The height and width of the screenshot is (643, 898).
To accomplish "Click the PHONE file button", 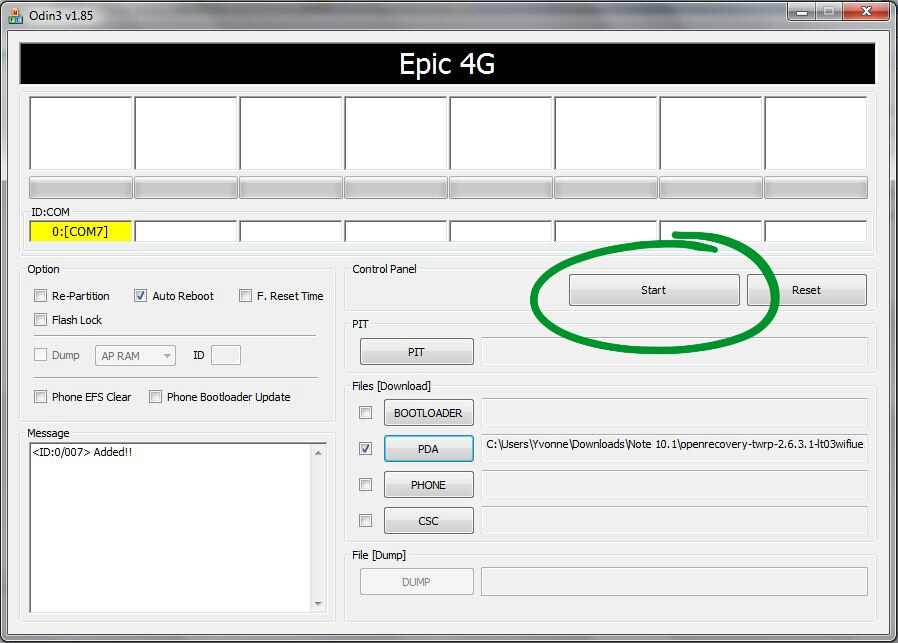I will tap(428, 485).
